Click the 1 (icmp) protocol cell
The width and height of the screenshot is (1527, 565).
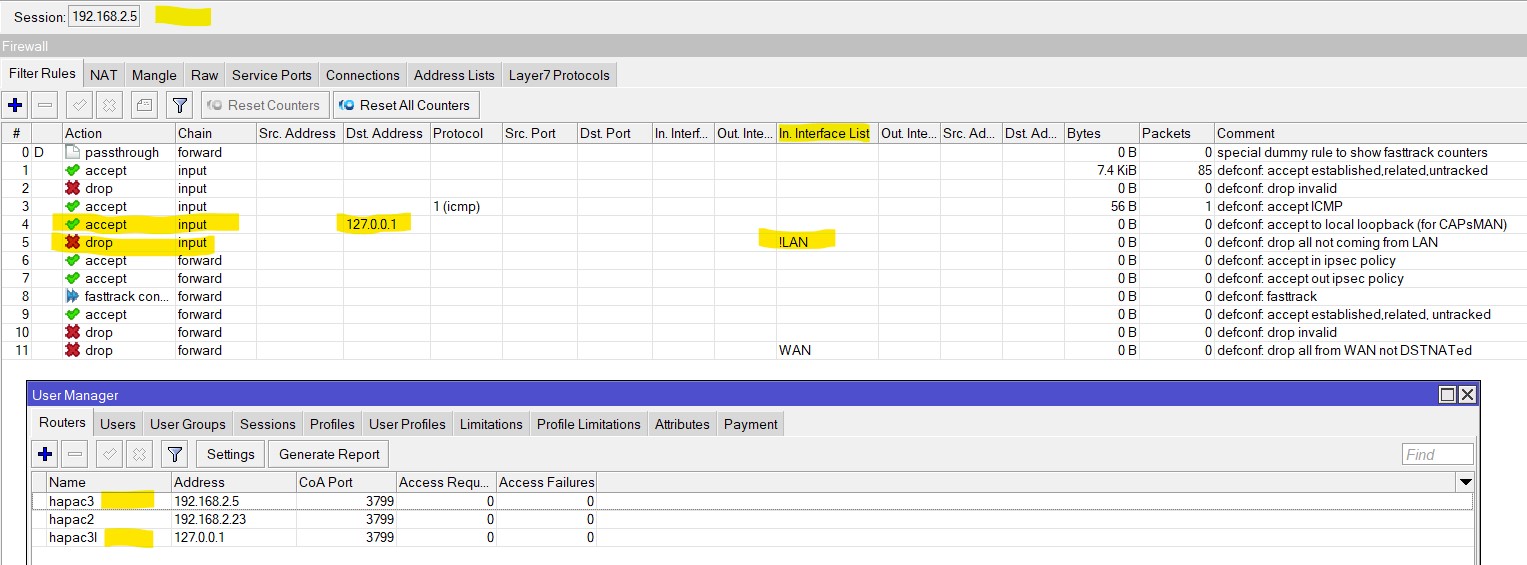click(465, 206)
